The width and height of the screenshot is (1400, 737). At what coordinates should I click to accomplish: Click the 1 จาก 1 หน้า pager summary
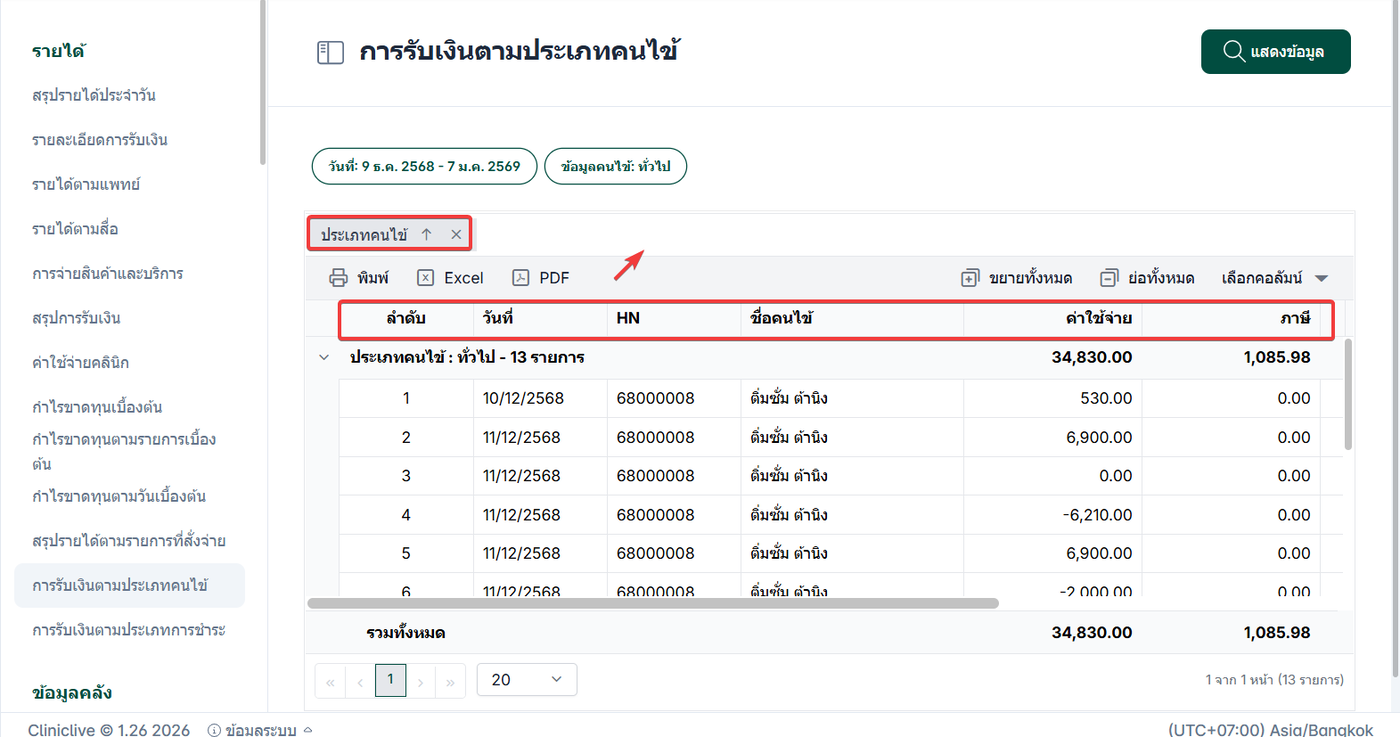[x=1274, y=680]
